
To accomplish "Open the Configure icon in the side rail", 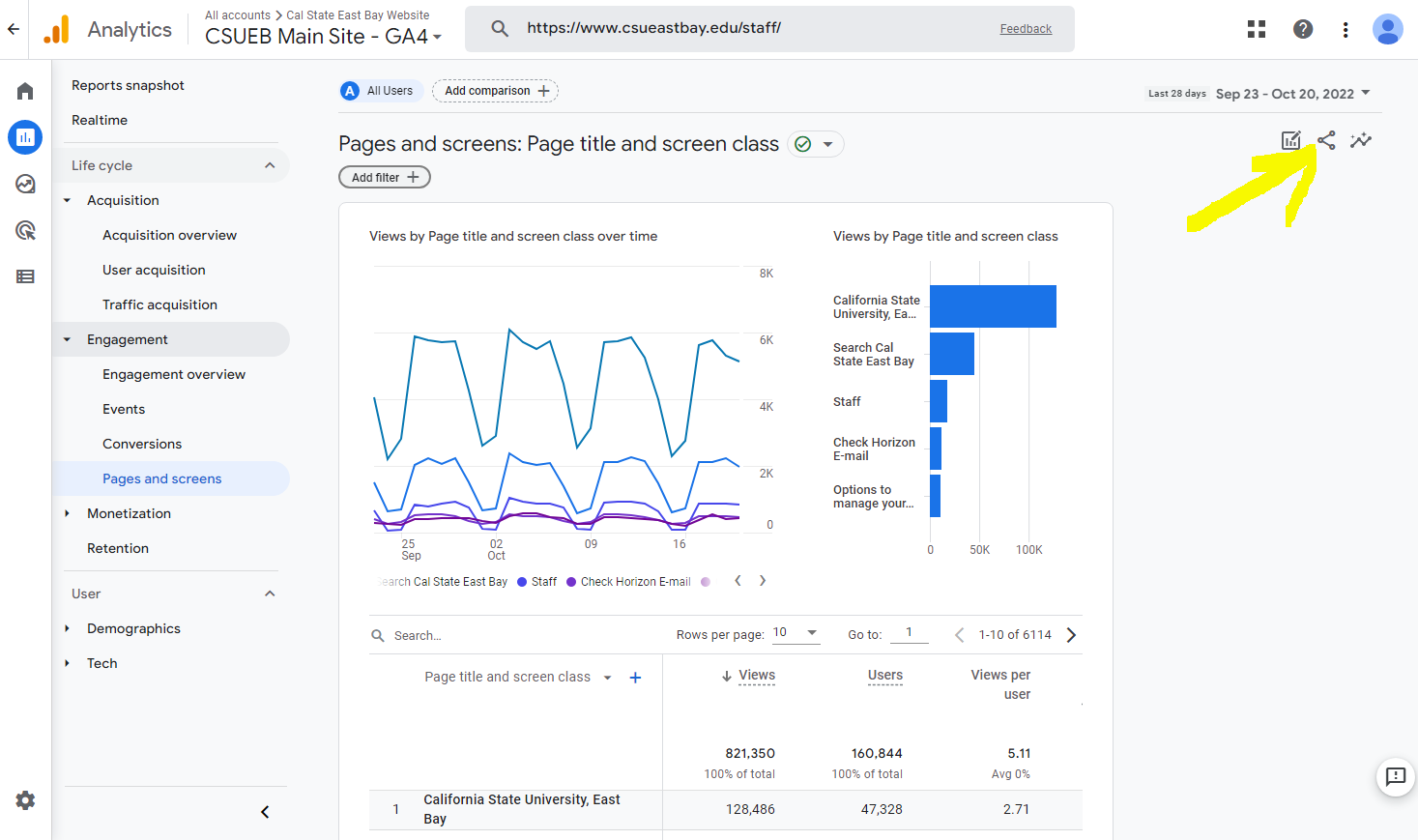I will (x=25, y=276).
